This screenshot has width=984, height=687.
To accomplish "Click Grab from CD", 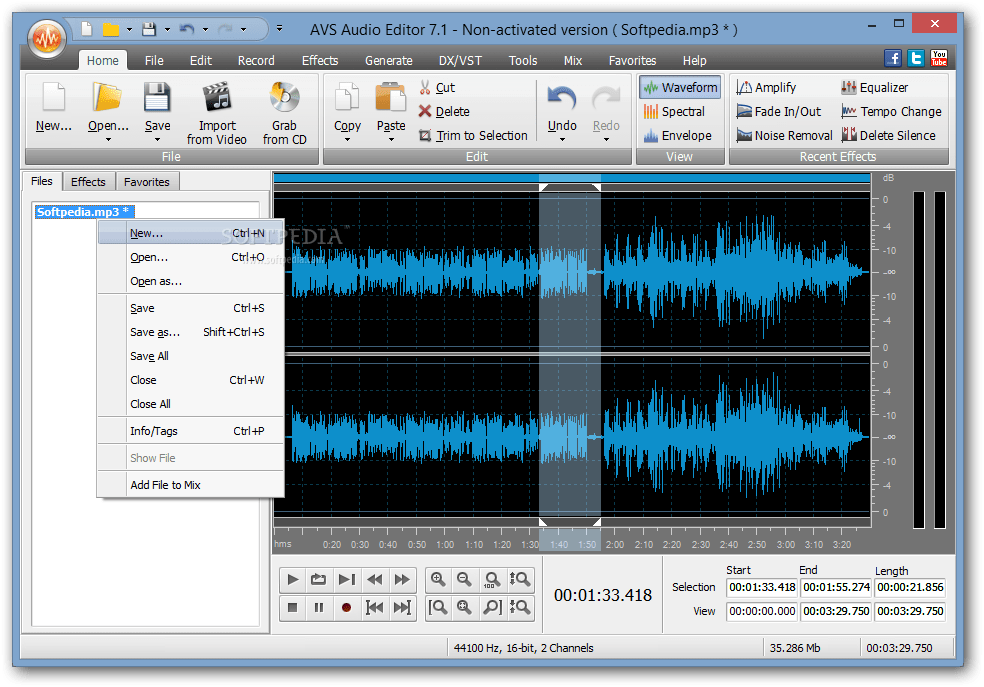I will click(284, 114).
